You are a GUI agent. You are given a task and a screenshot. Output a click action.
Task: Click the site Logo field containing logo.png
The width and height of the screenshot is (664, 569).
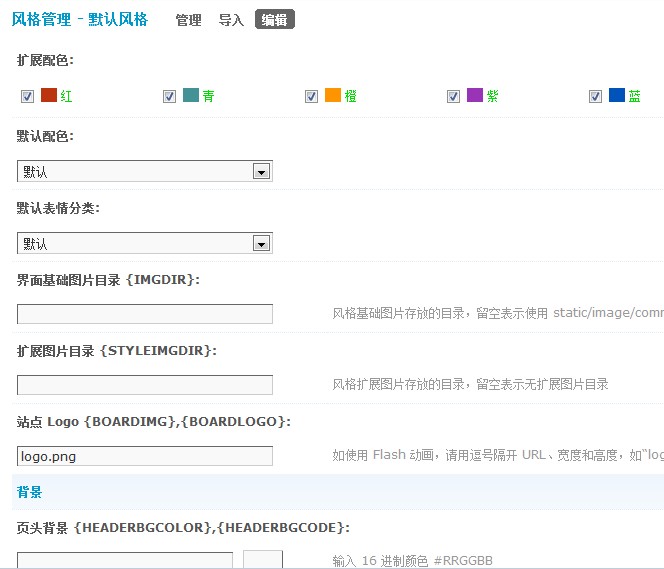(145, 456)
